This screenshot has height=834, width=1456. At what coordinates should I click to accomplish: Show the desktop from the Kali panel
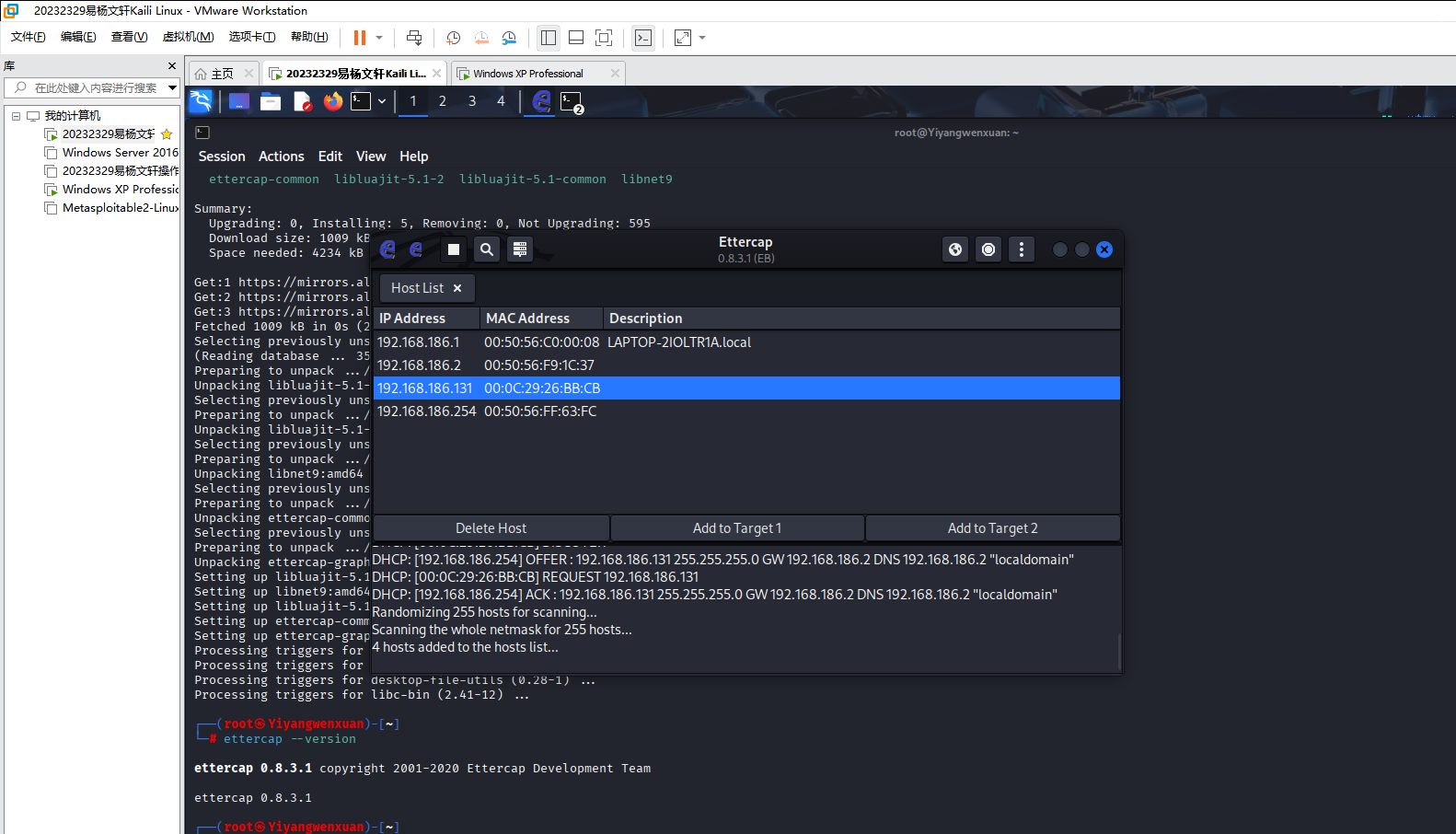(239, 101)
